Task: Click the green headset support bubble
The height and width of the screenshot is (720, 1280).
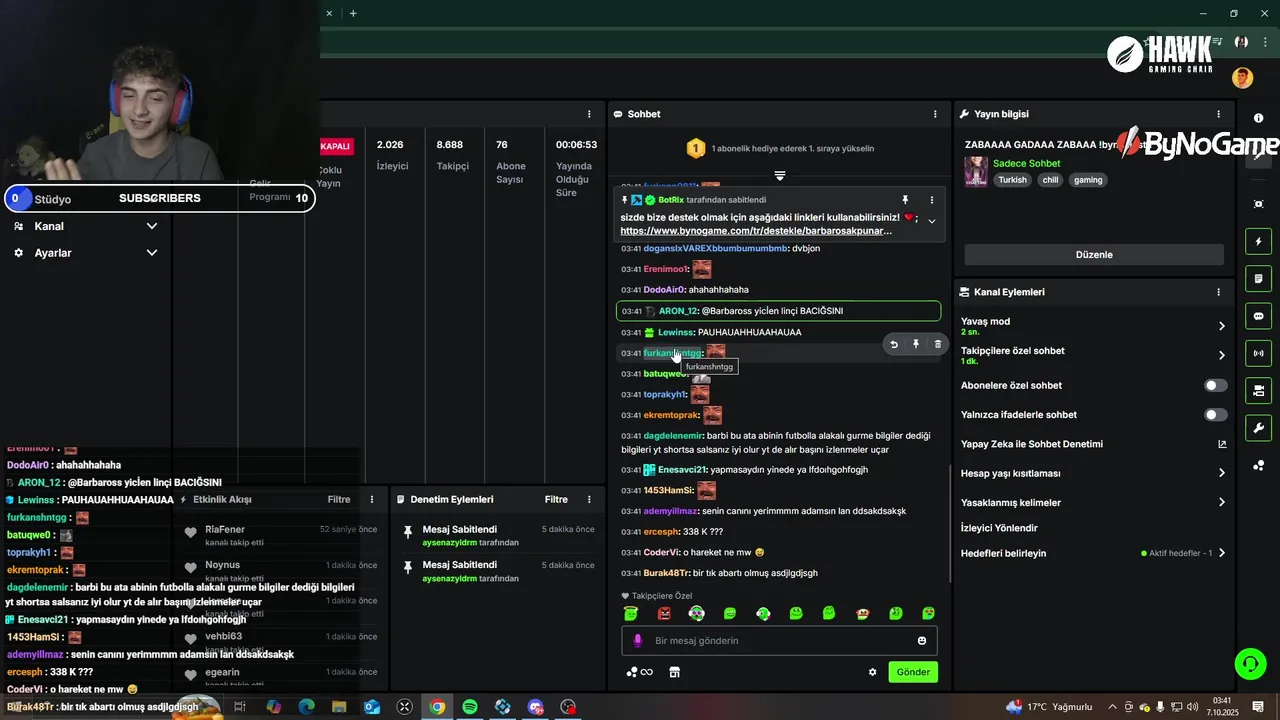Action: pos(1249,663)
